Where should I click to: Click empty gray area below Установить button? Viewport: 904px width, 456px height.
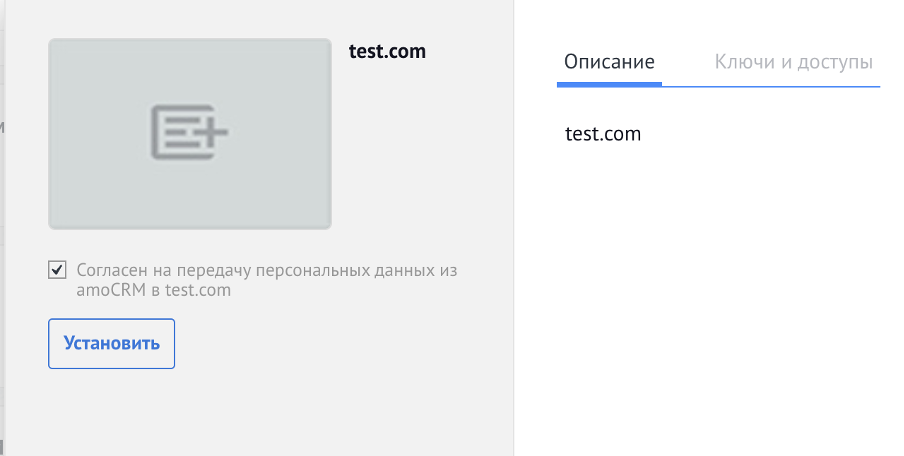point(259,412)
